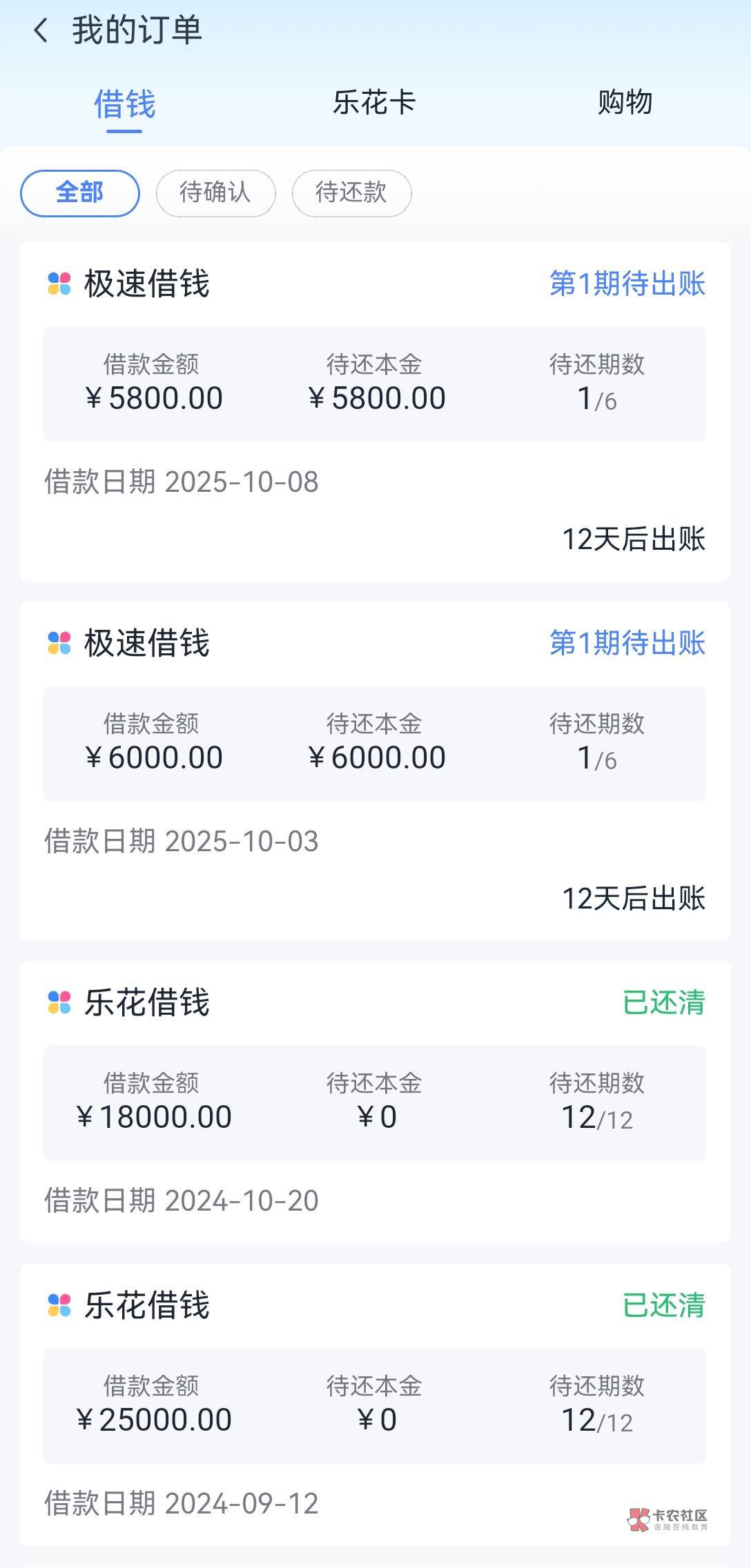The image size is (751, 1568).
Task: Click the 卡农社区 watermark logo
Action: coord(667,1519)
